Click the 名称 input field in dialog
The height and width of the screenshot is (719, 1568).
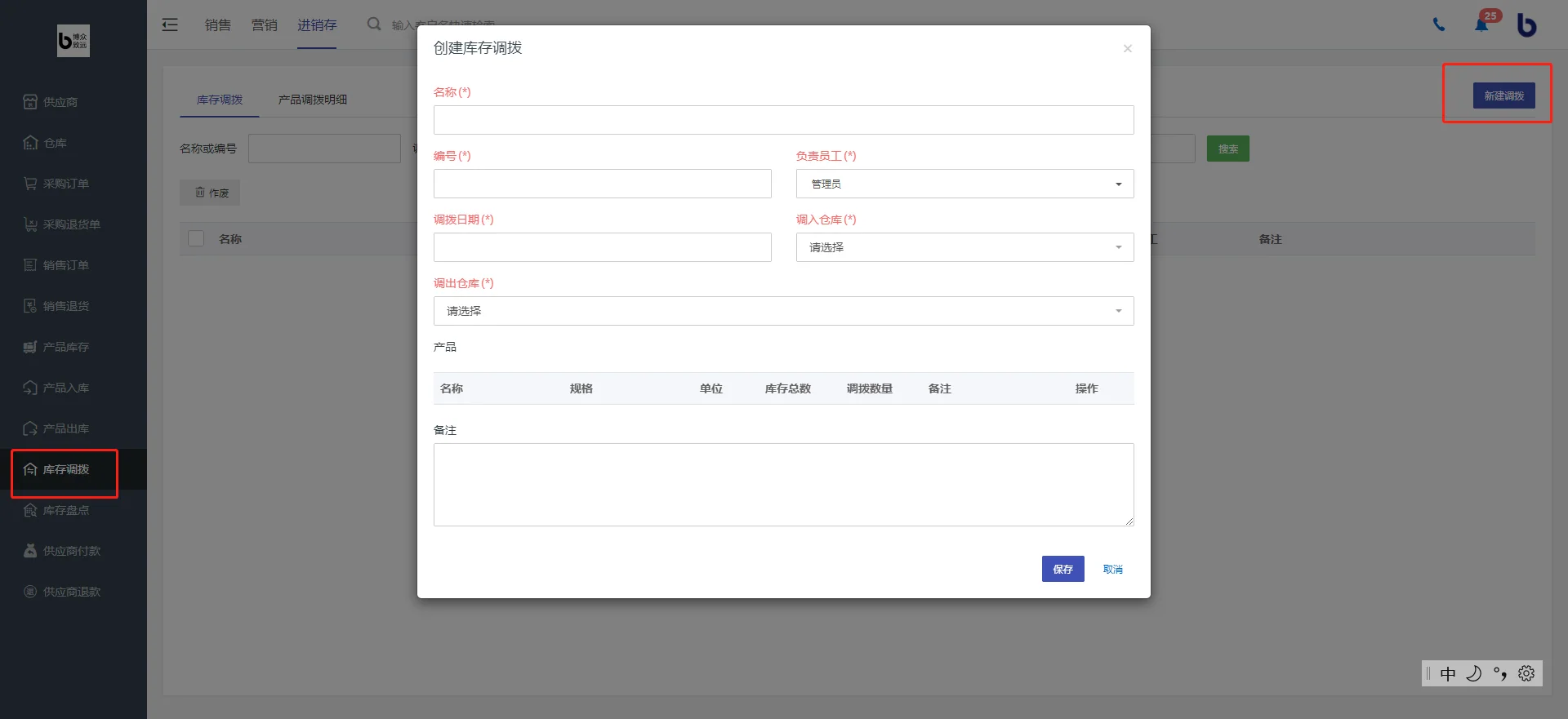(x=783, y=120)
